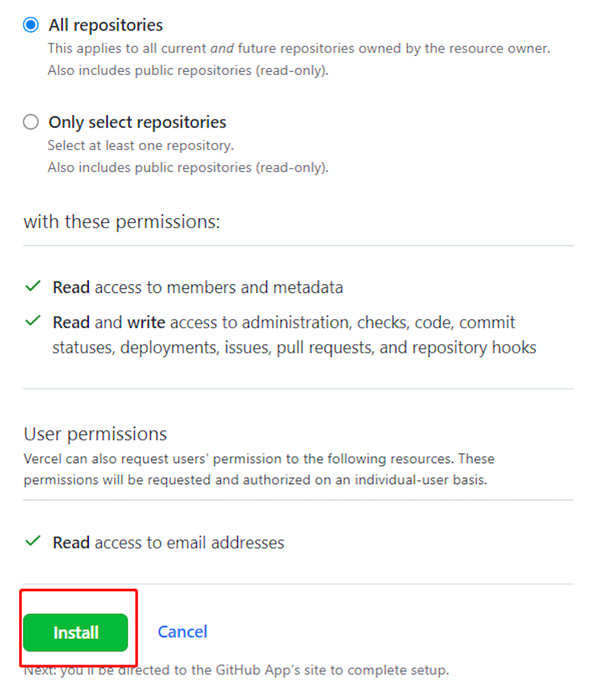Click checkmark beside Read and write access
The width and height of the screenshot is (600, 685).
(x=33, y=321)
